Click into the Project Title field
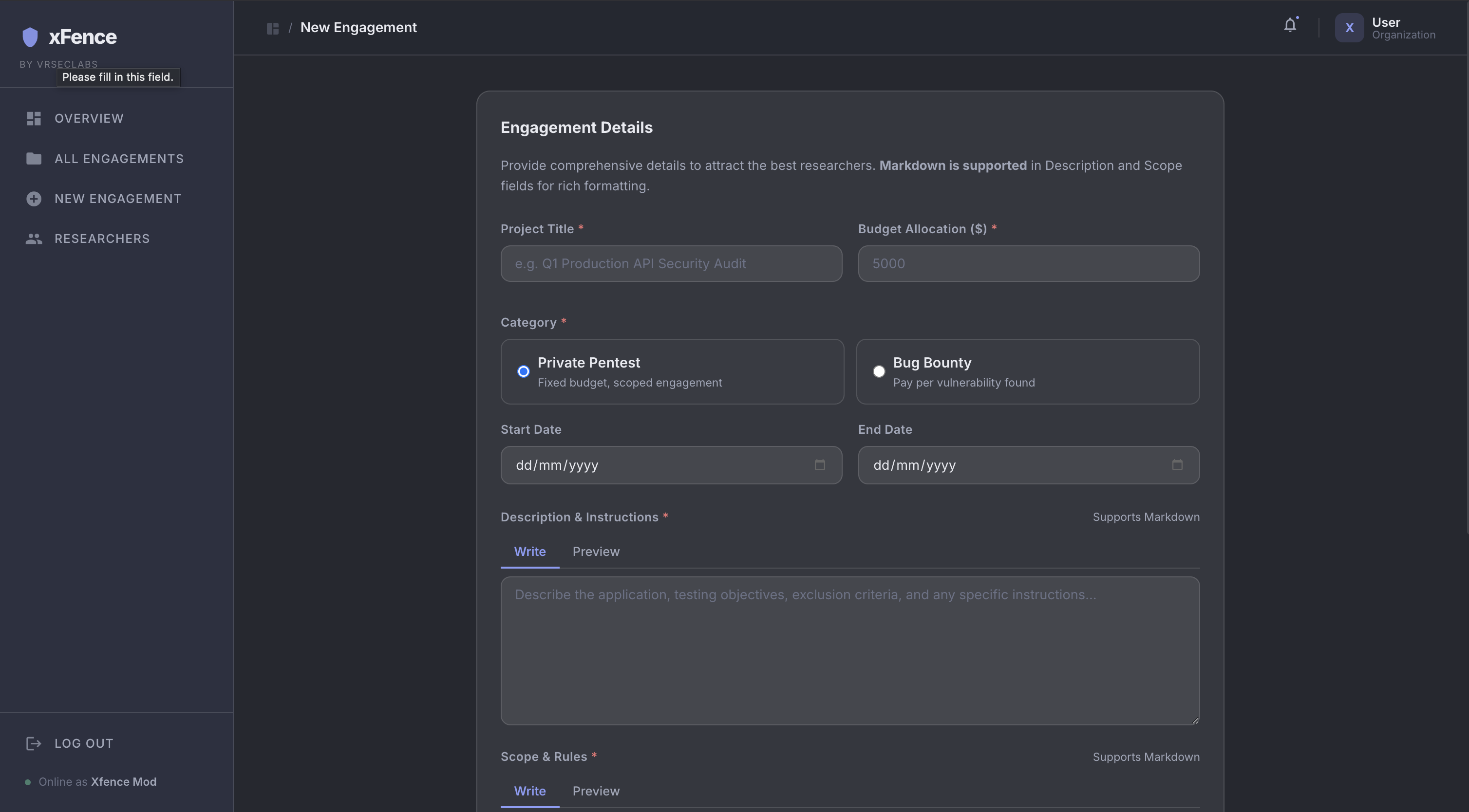 [671, 264]
